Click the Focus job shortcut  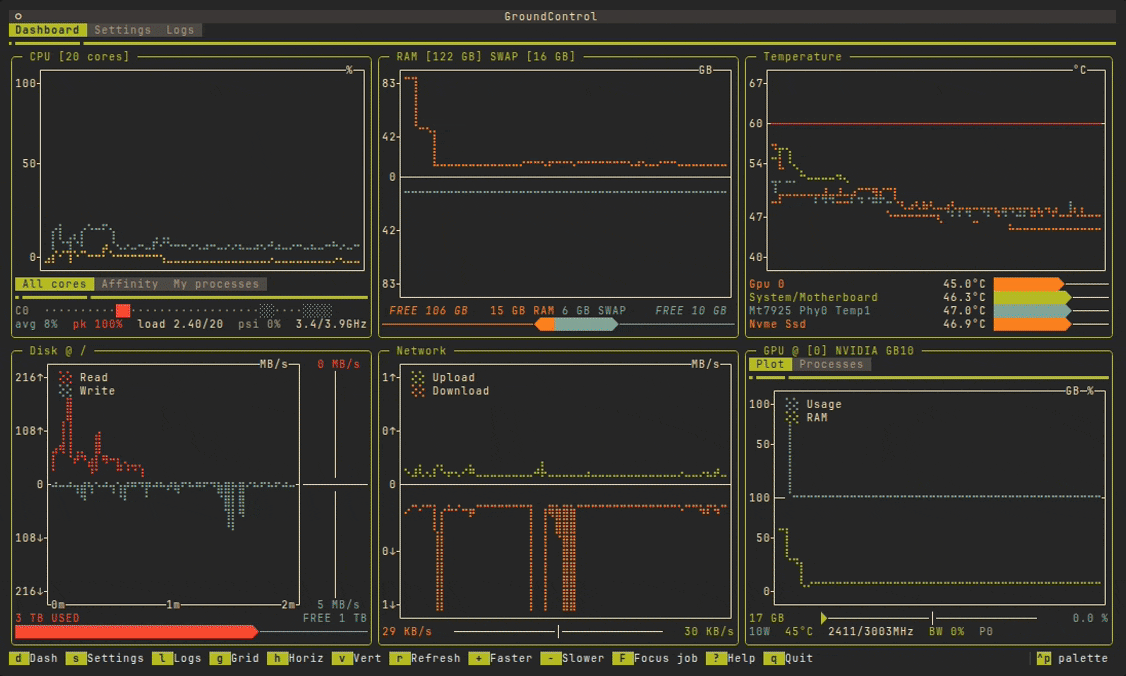[x=655, y=658]
